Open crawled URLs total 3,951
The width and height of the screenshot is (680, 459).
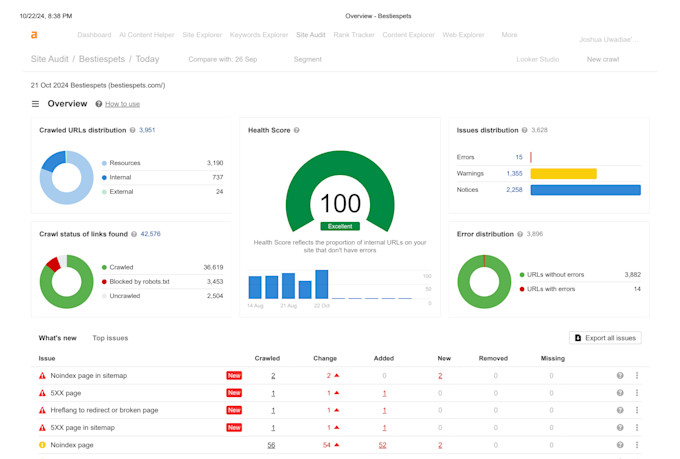[147, 130]
